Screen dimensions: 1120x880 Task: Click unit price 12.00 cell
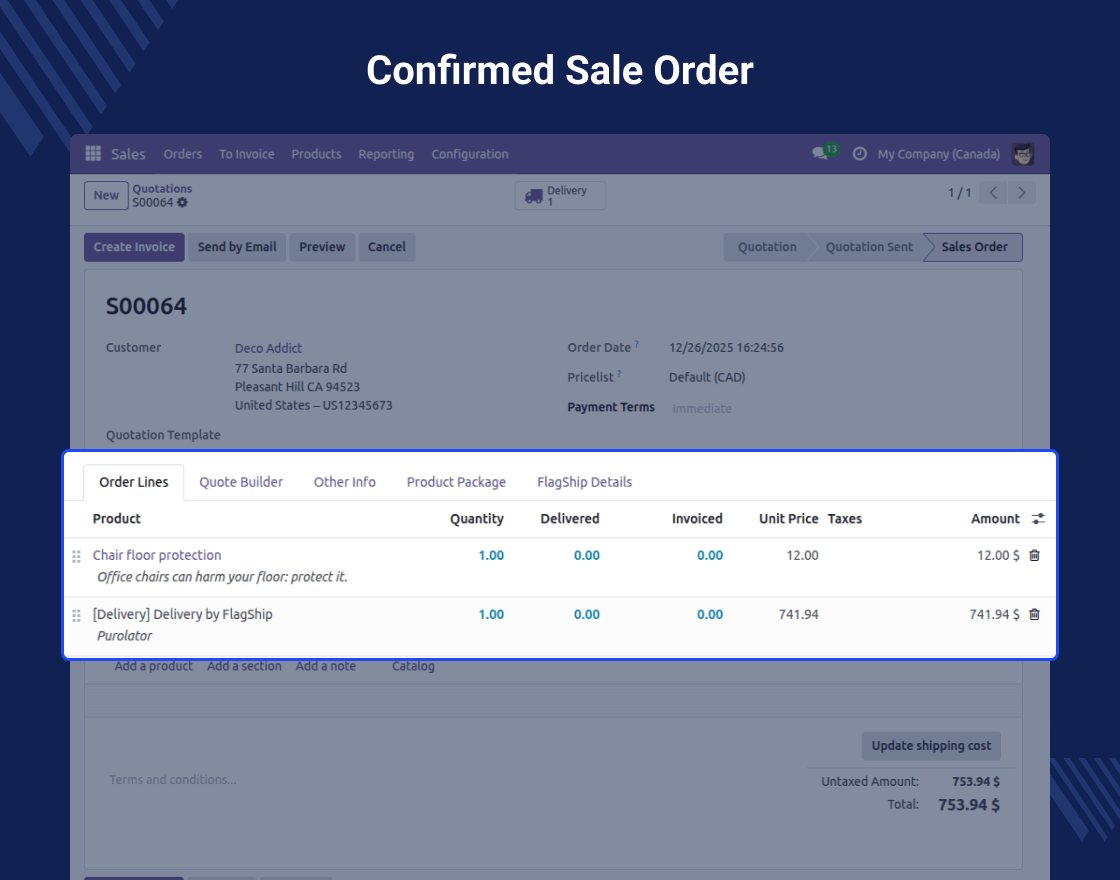(x=802, y=555)
